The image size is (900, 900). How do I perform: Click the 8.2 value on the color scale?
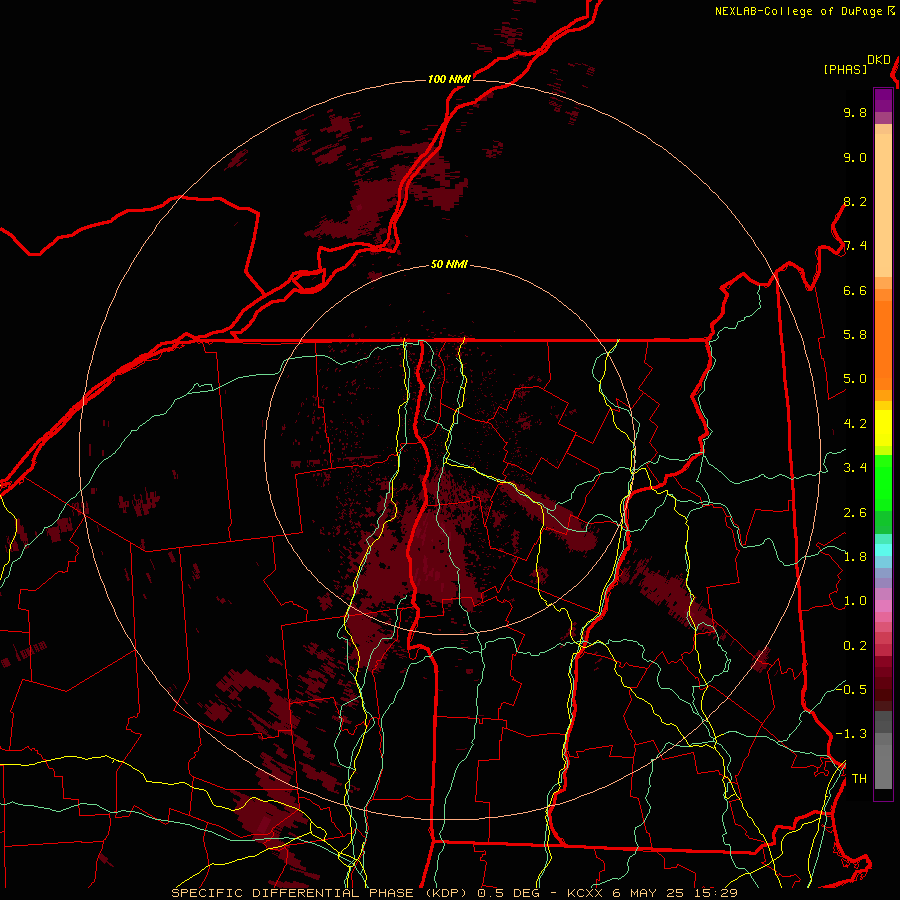coord(855,201)
